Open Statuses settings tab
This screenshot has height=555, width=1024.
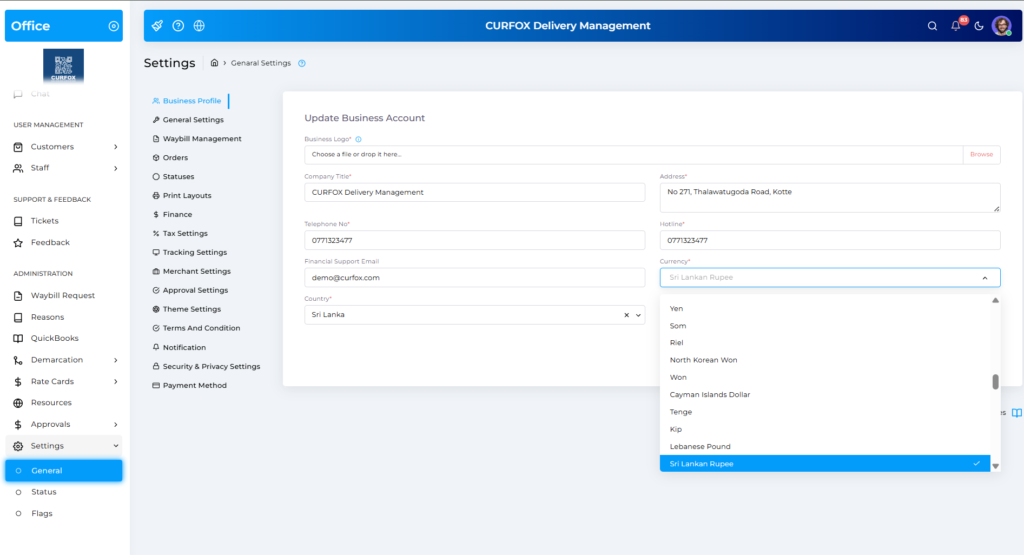point(173,176)
